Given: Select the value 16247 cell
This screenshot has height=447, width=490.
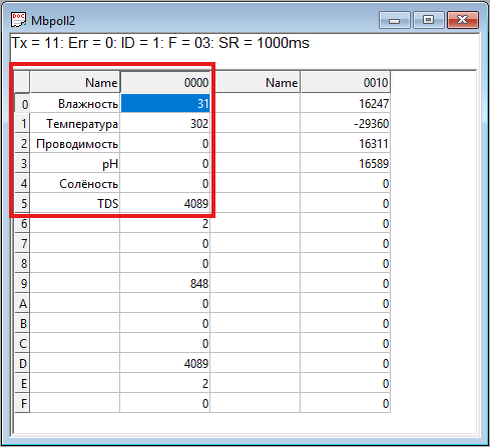Looking at the screenshot, I should coord(345,103).
